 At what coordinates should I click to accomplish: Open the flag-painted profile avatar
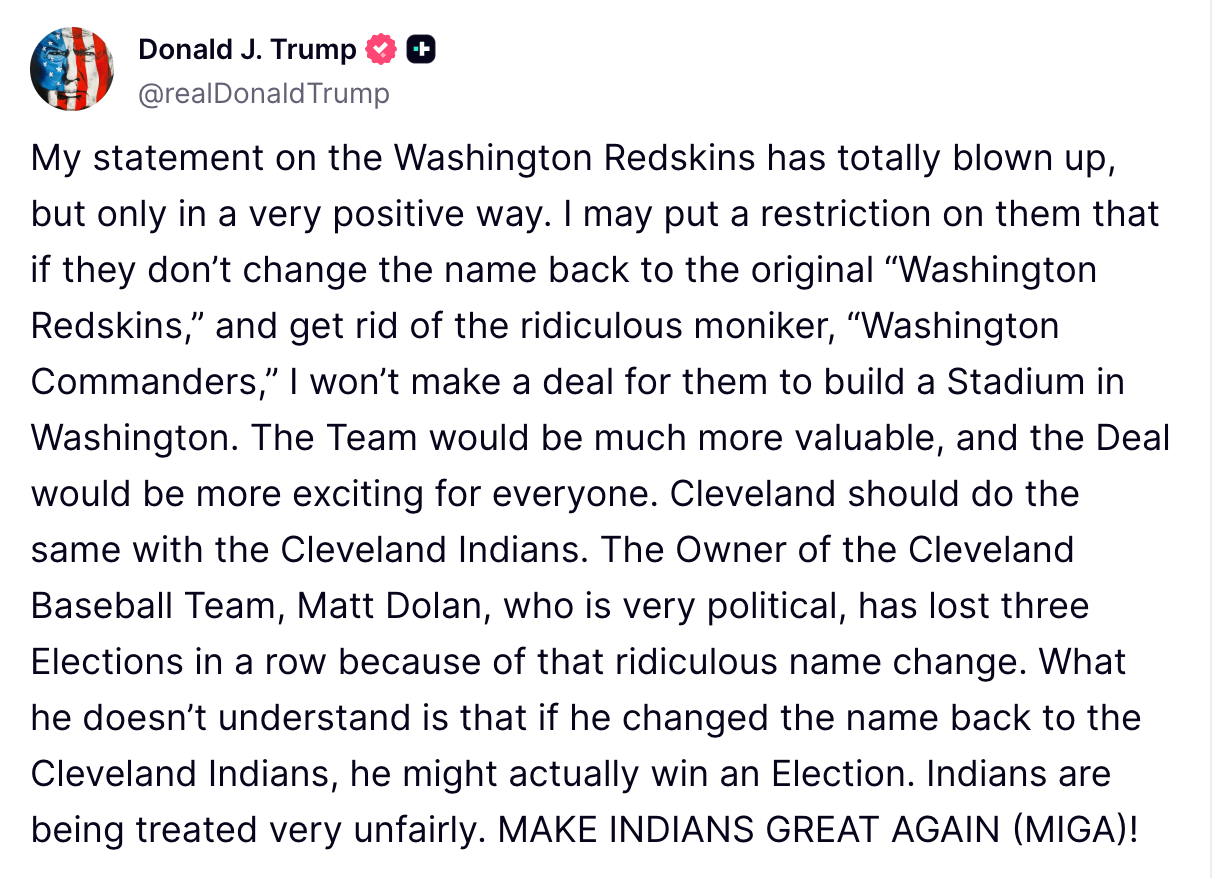[x=70, y=69]
